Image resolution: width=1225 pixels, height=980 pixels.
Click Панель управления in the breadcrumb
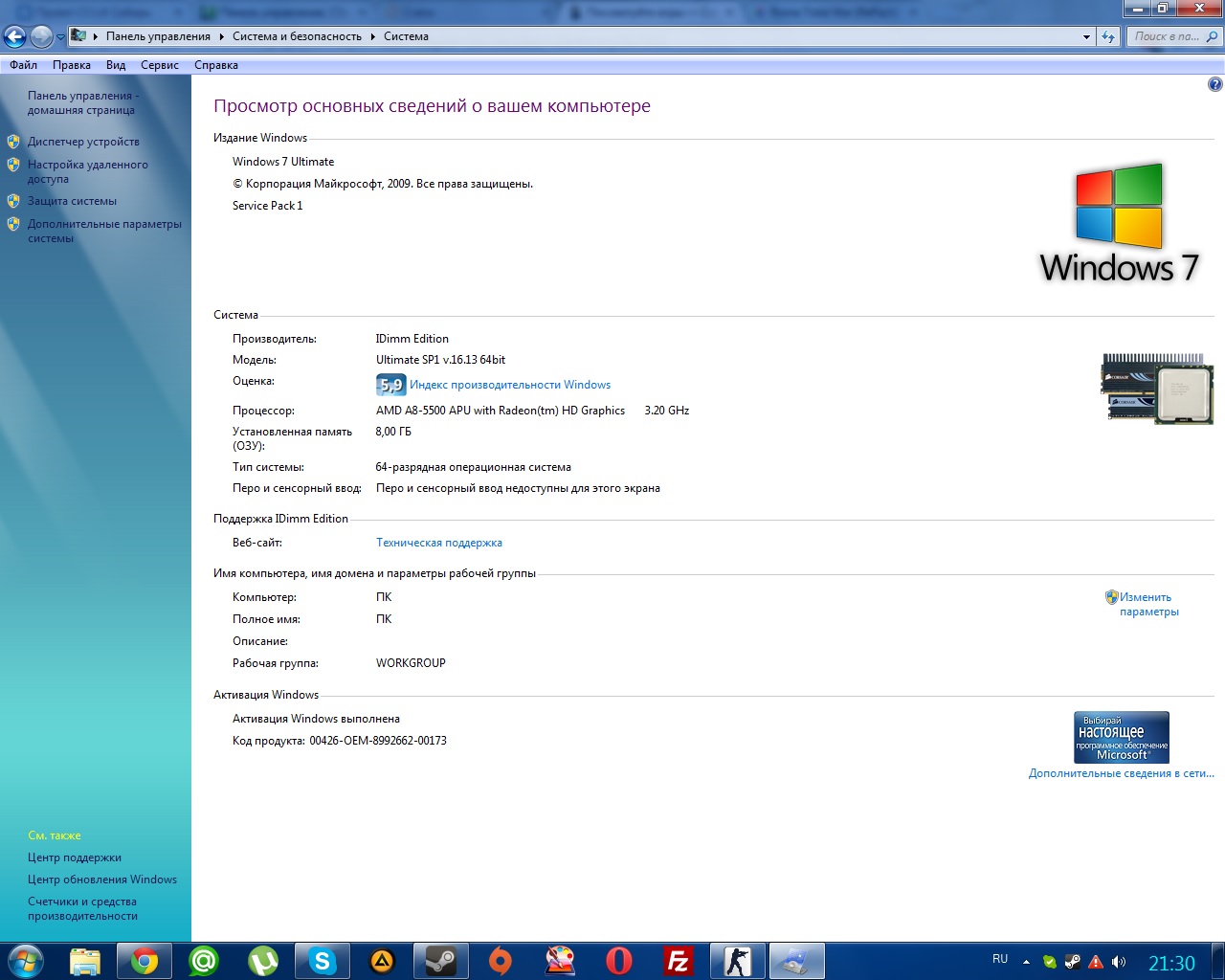click(x=158, y=36)
